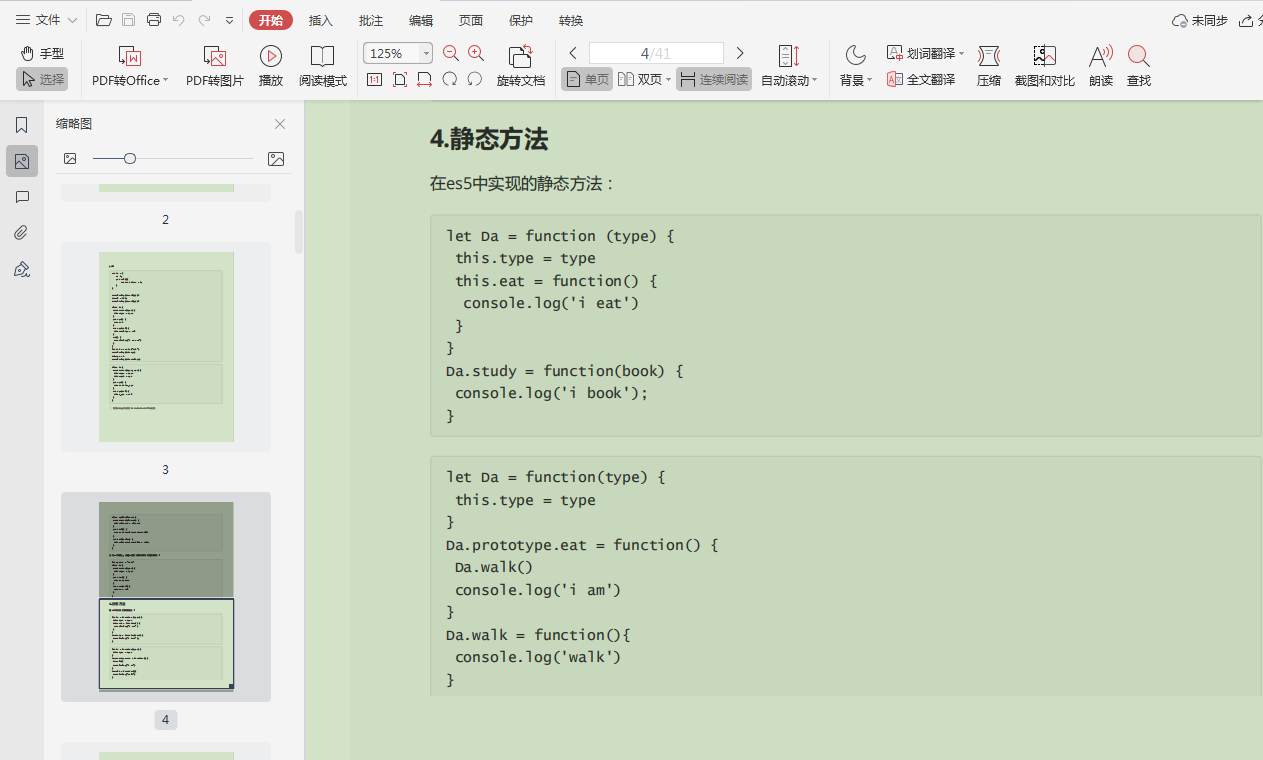Start 朗读 read aloud
The width and height of the screenshot is (1263, 760).
pyautogui.click(x=1101, y=67)
